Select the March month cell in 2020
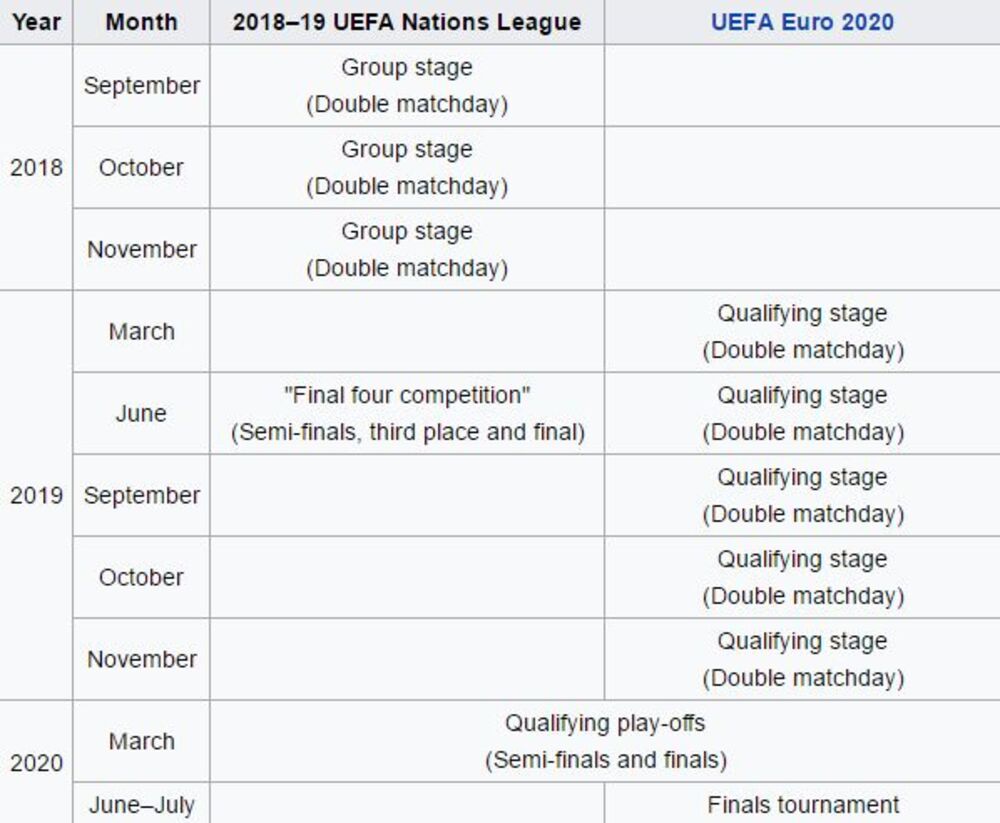 141,741
